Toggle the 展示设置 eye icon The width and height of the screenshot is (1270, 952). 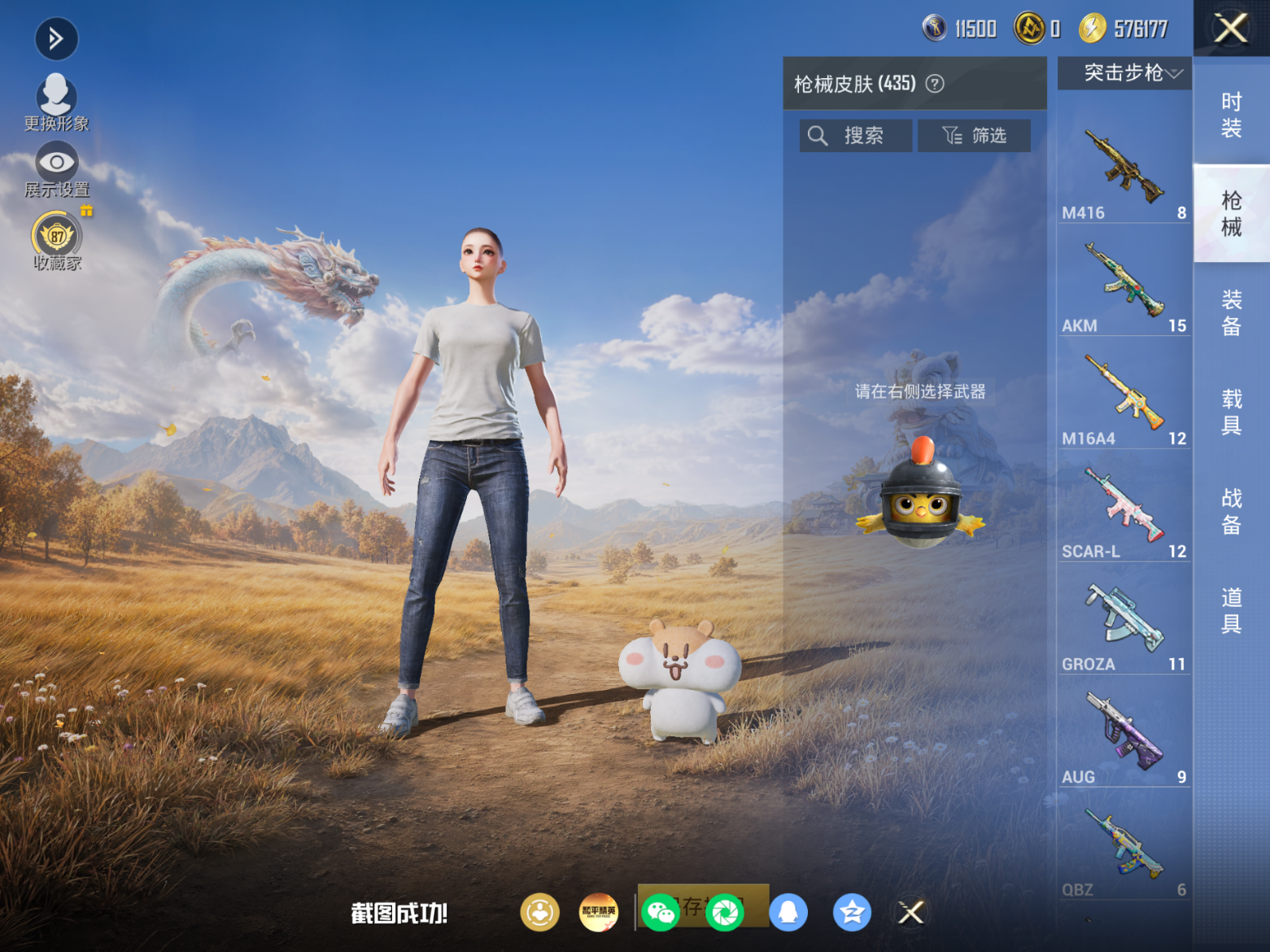(x=56, y=162)
